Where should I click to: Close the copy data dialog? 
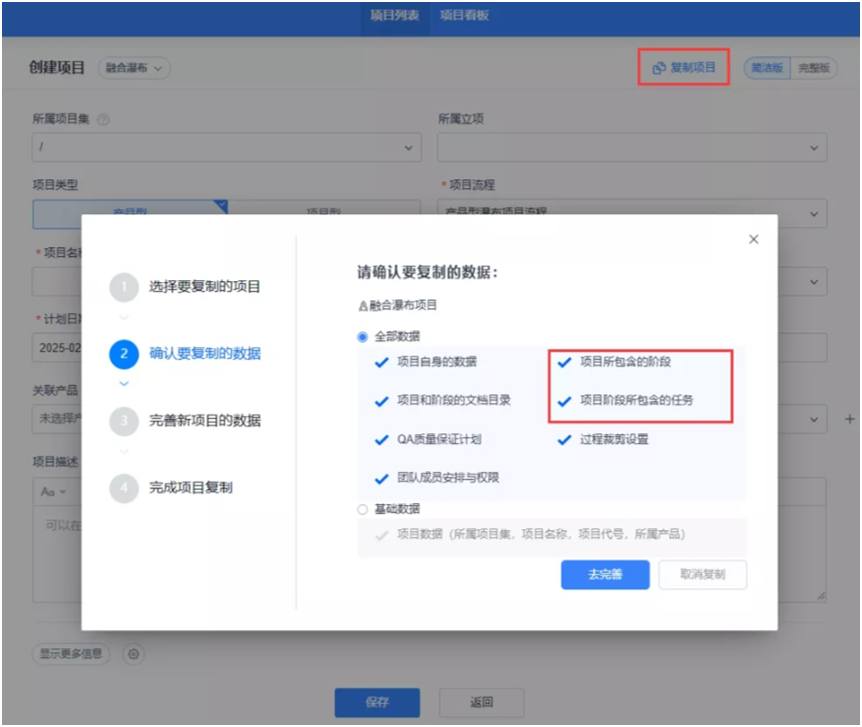(753, 239)
